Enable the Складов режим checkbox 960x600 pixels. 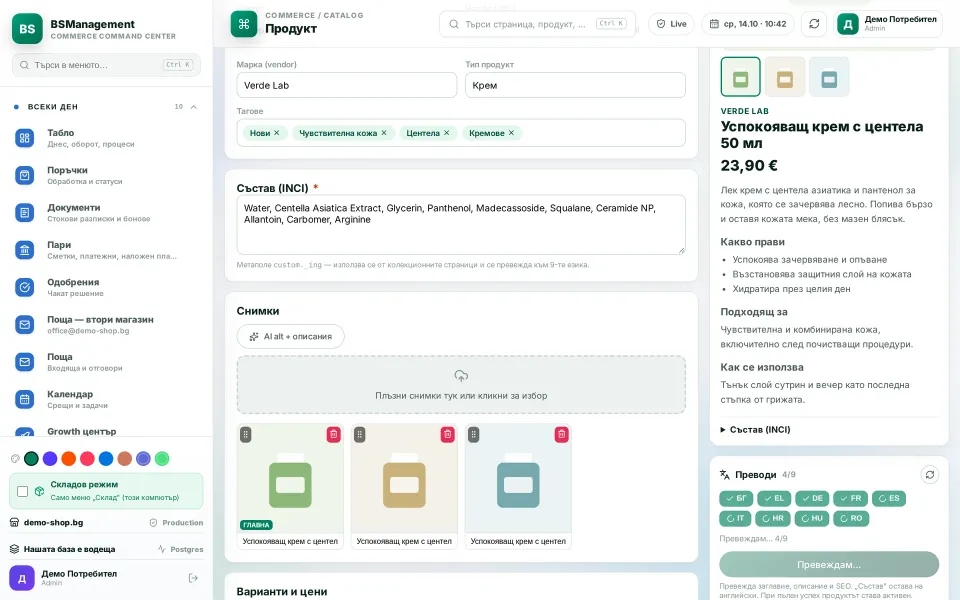[23, 491]
